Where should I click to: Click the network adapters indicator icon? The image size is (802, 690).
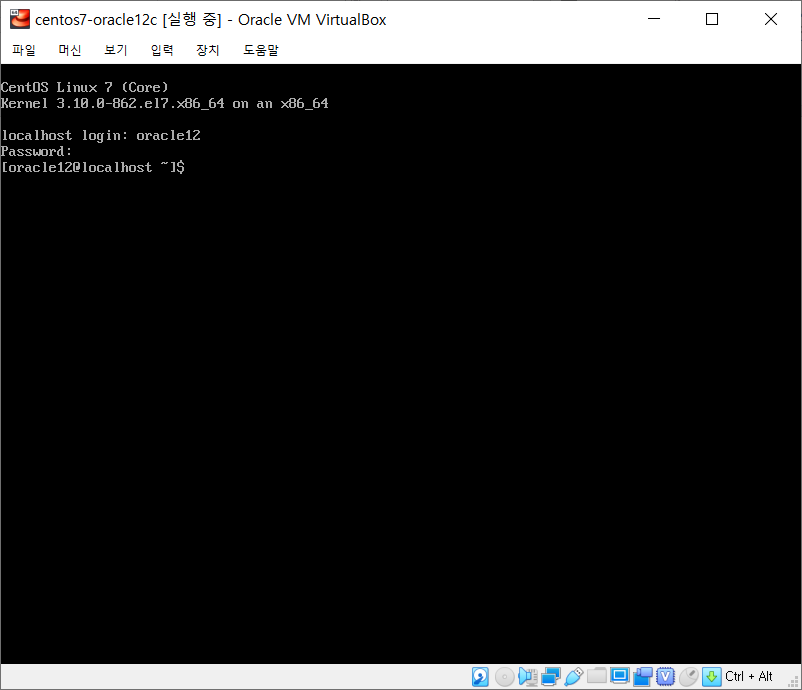coord(551,677)
